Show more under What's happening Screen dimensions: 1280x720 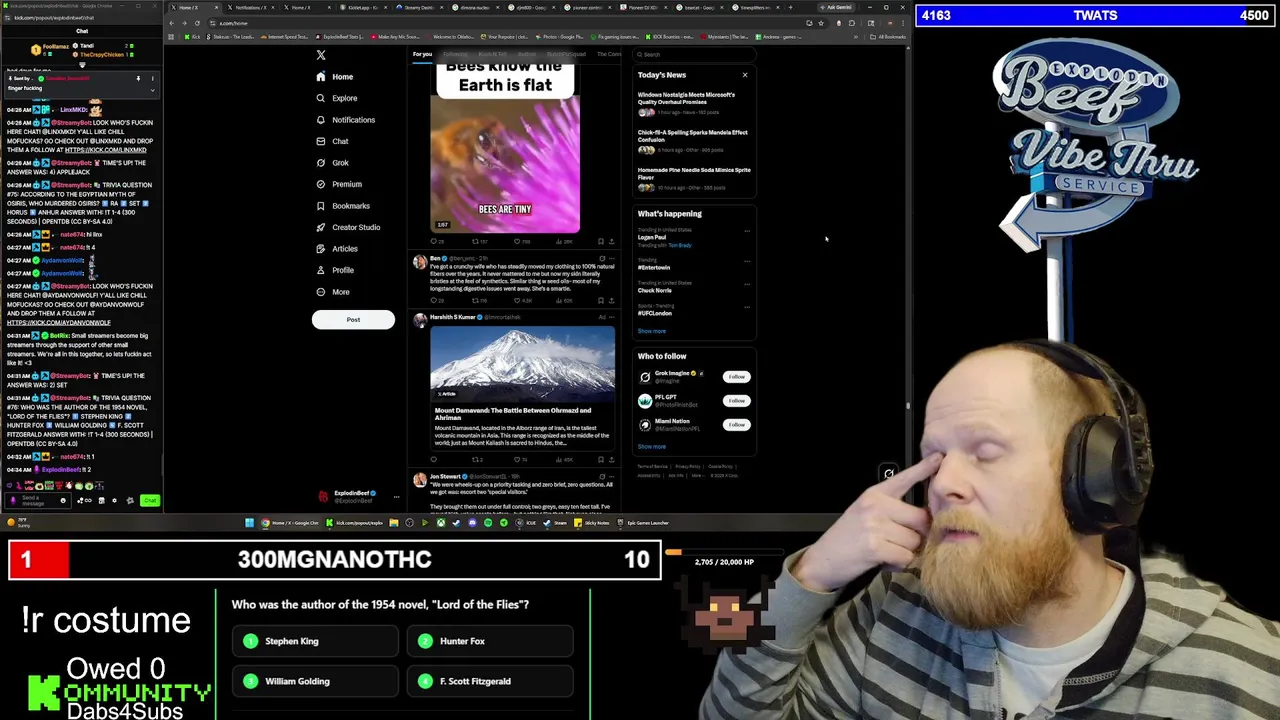[651, 331]
